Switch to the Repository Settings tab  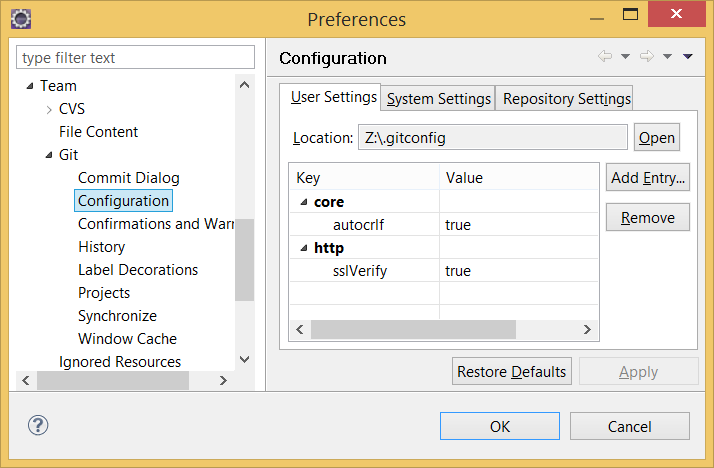pyautogui.click(x=564, y=98)
